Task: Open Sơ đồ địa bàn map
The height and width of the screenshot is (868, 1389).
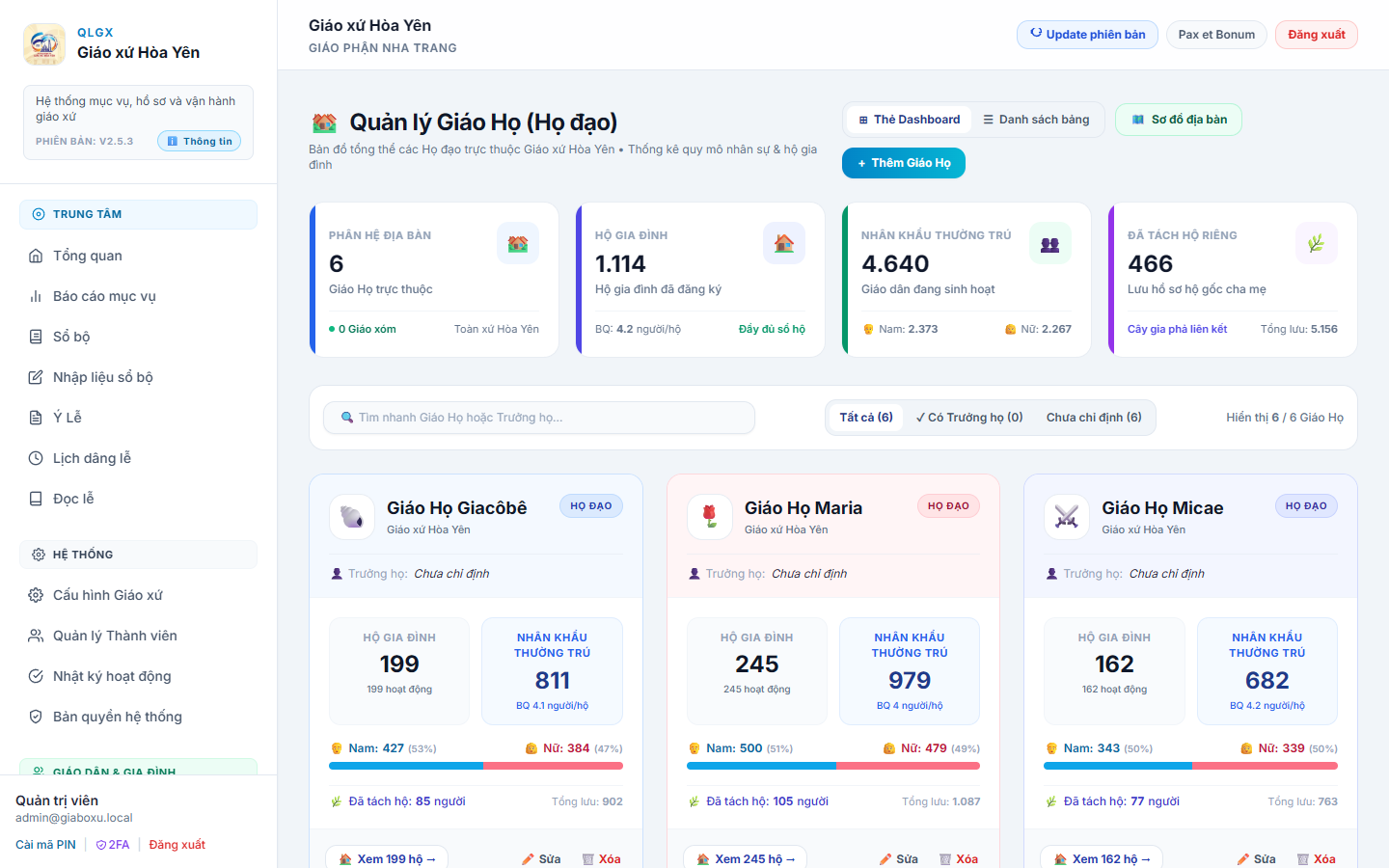Action: (x=1179, y=120)
